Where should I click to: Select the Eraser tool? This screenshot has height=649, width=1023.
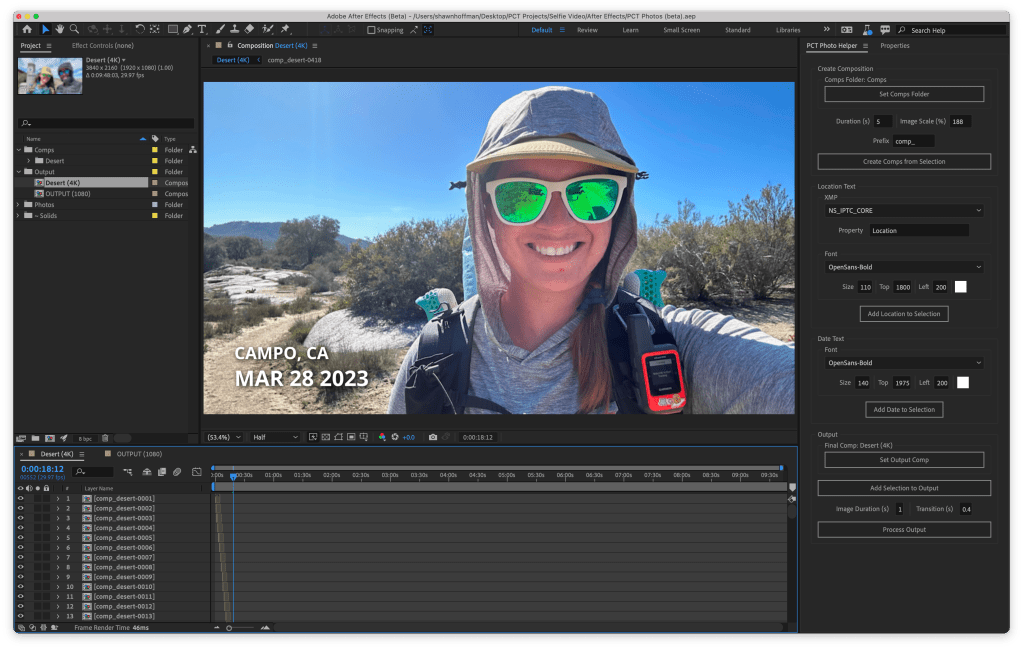coord(249,30)
